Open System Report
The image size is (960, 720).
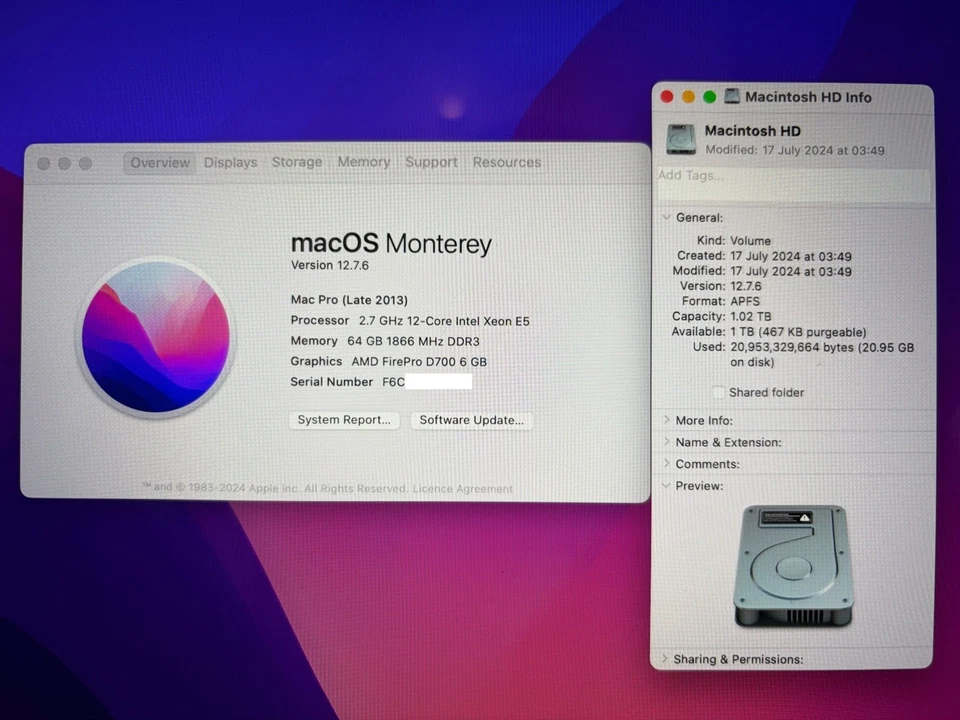[344, 419]
